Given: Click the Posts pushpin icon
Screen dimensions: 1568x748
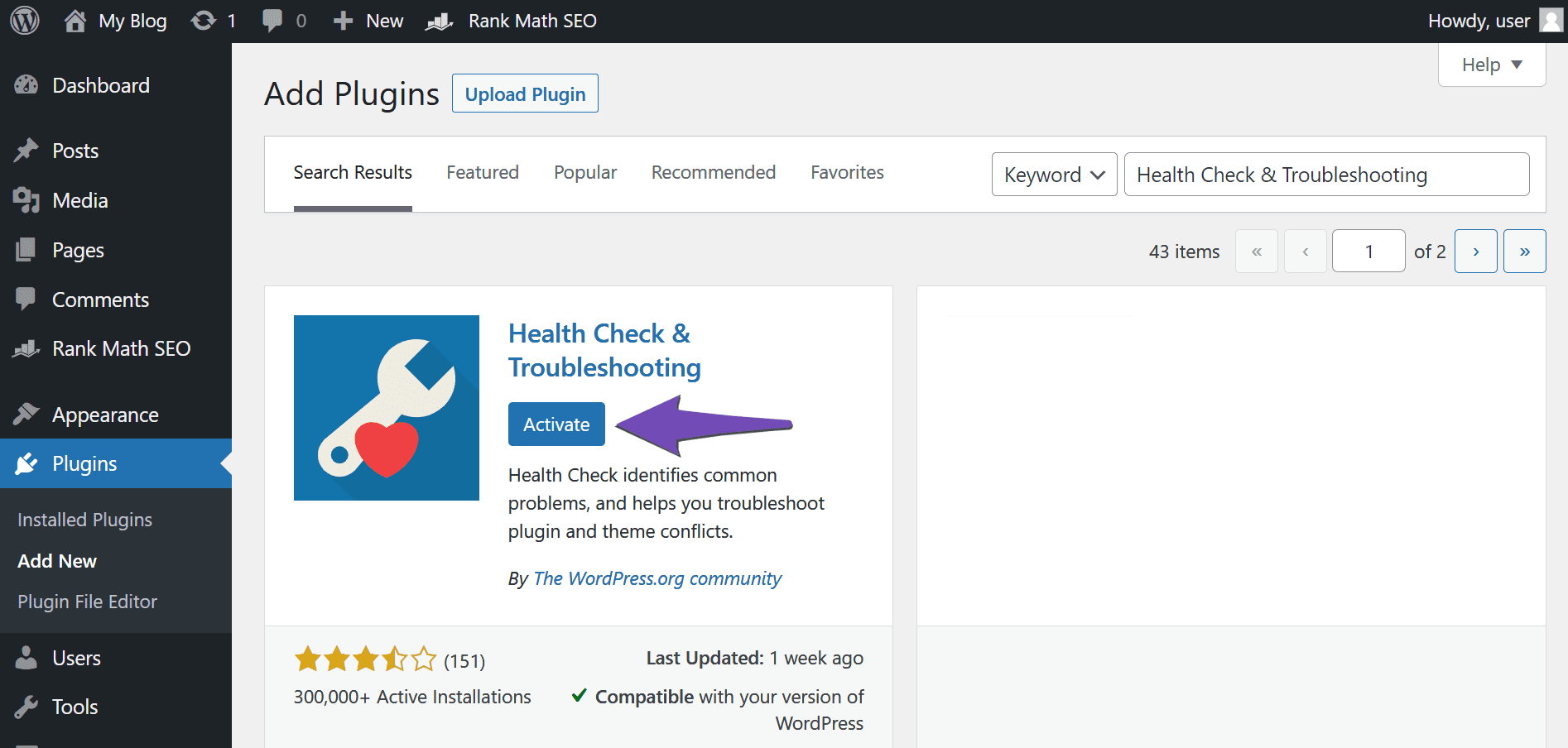Looking at the screenshot, I should 26,151.
